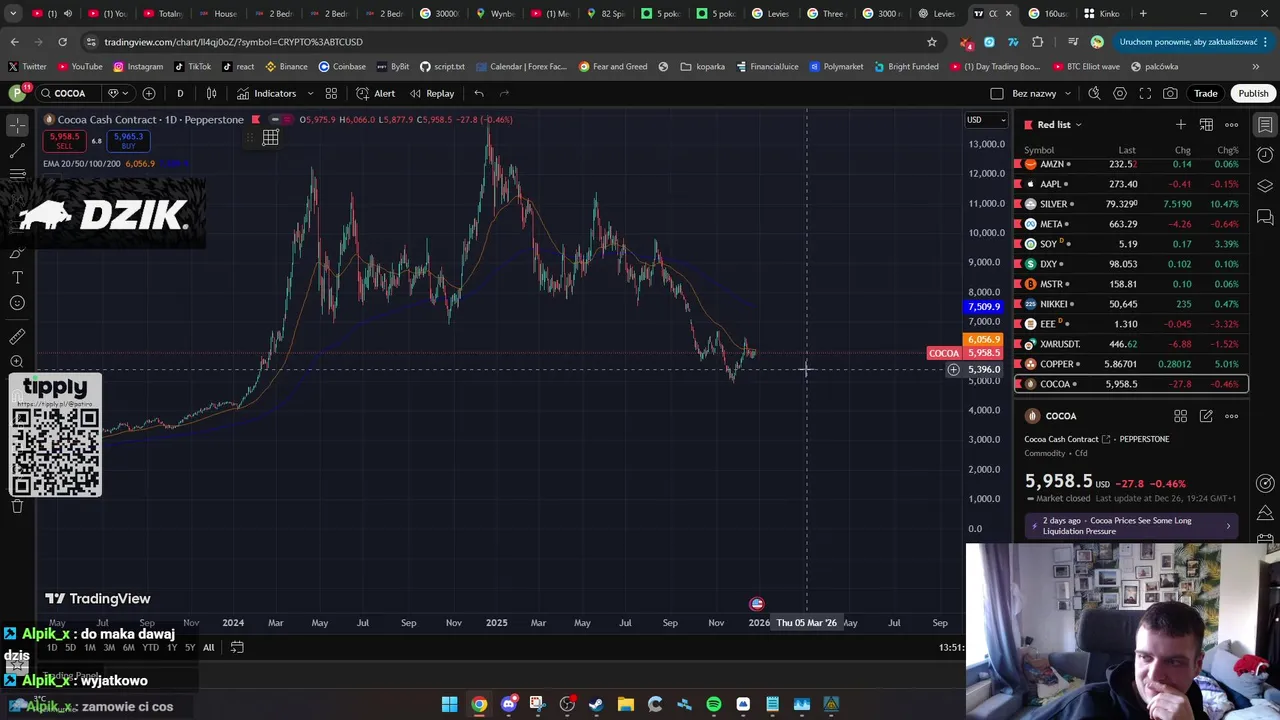Open the COCOA details grid view icon
Viewport: 1280px width, 720px height.
1180,416
